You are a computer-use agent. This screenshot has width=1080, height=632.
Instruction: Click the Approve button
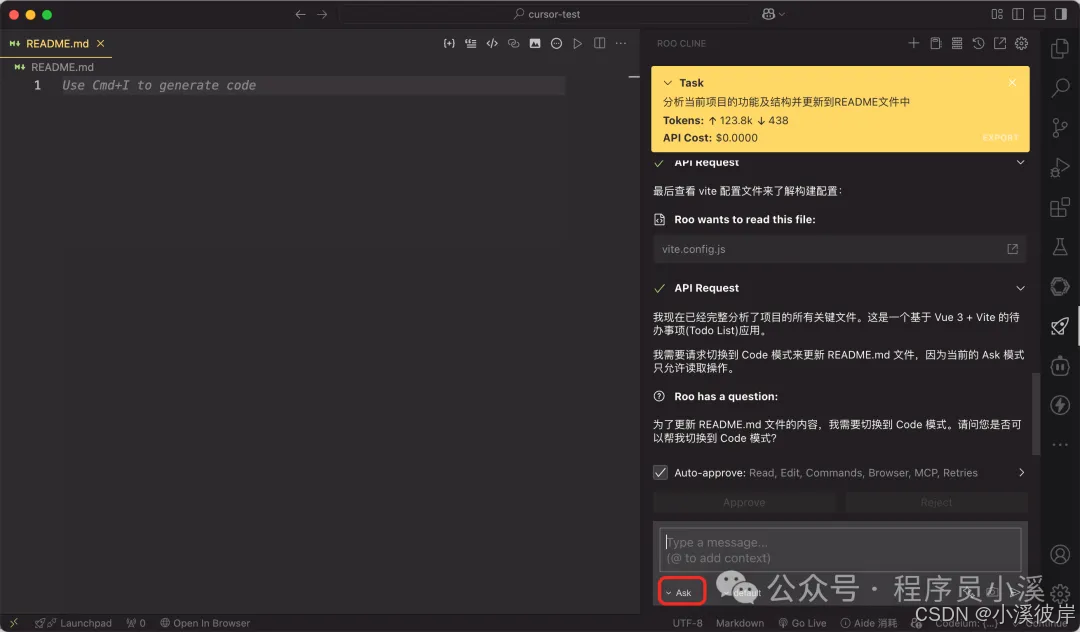(x=744, y=503)
